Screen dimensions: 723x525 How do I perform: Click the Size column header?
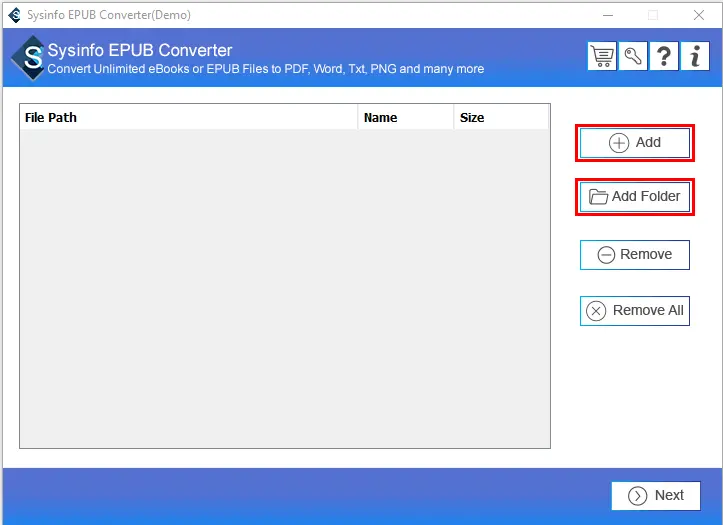click(x=501, y=118)
